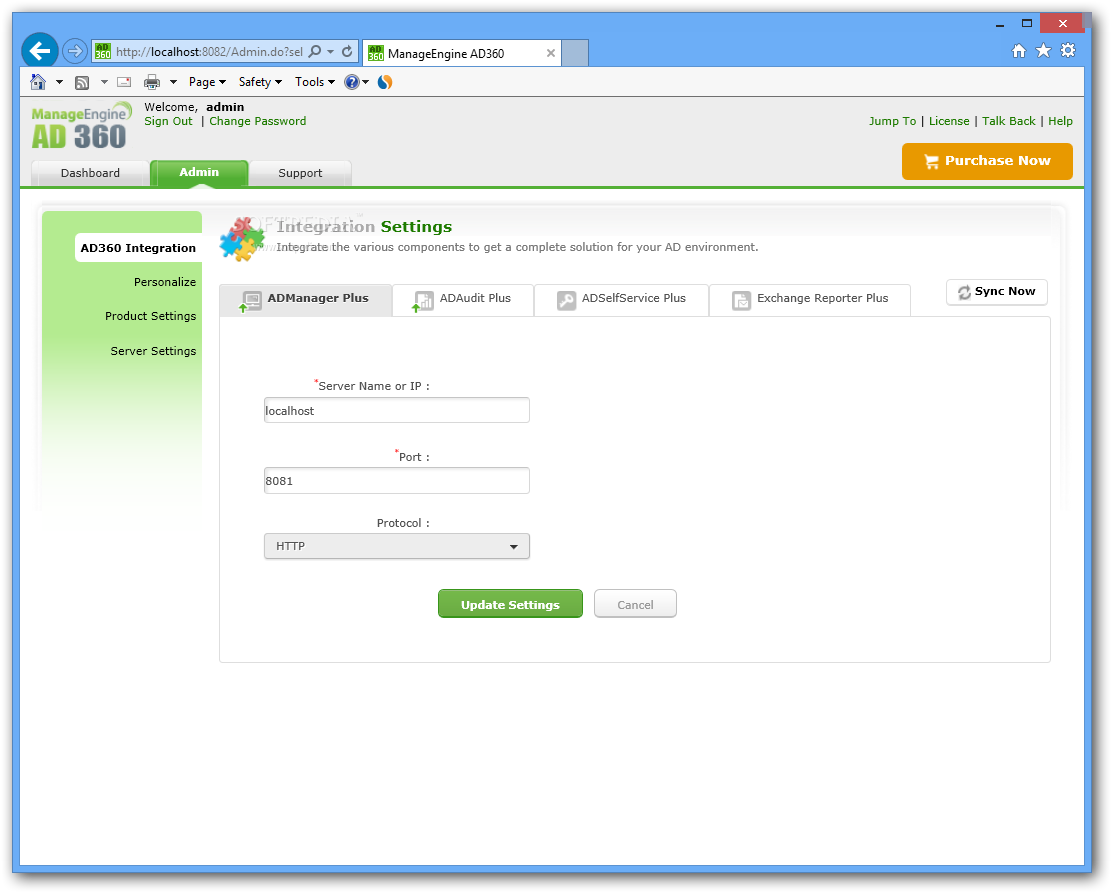The width and height of the screenshot is (1112, 893).
Task: Open the Safety menu
Action: point(260,82)
